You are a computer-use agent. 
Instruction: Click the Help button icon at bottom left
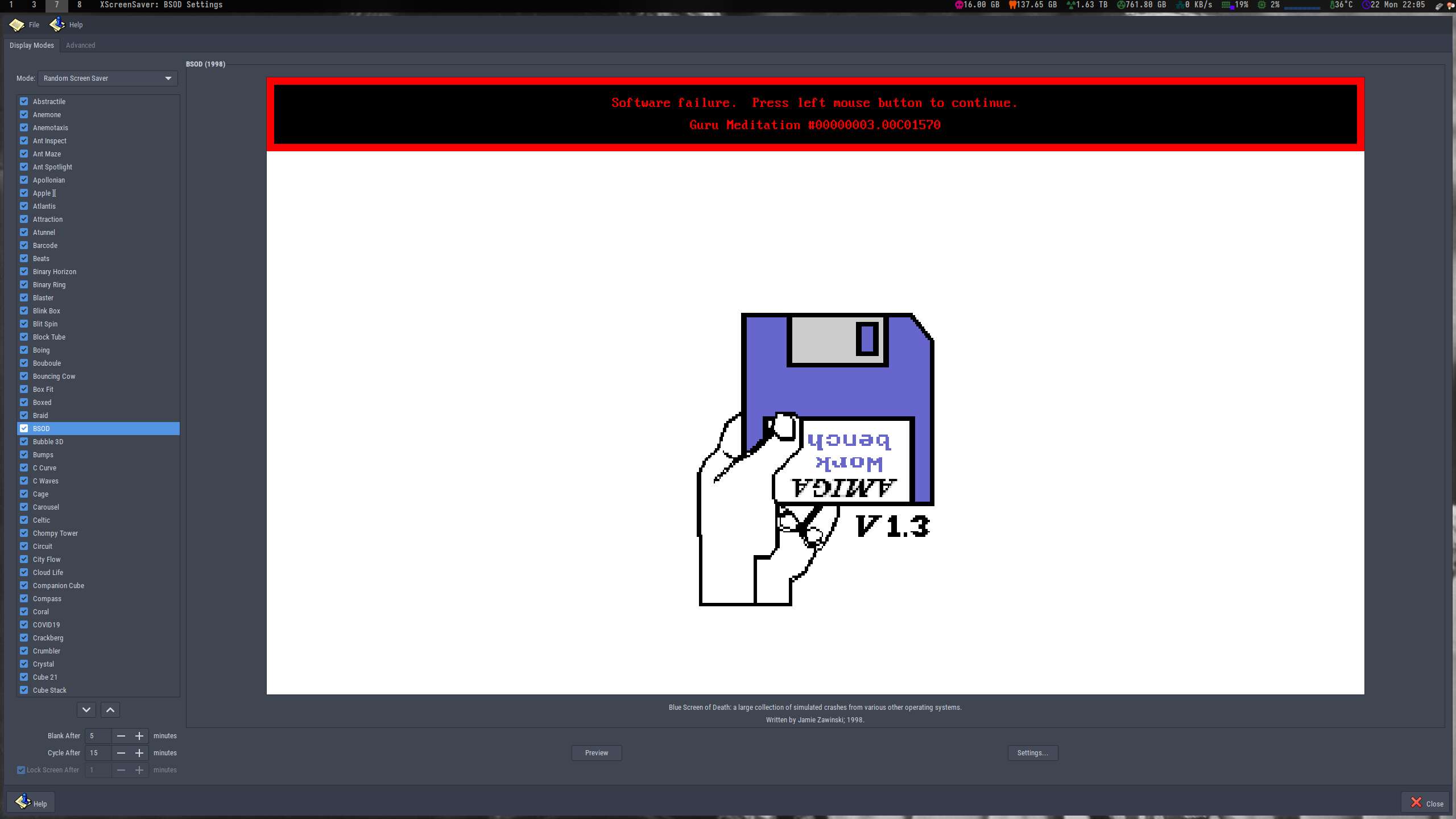[23, 802]
